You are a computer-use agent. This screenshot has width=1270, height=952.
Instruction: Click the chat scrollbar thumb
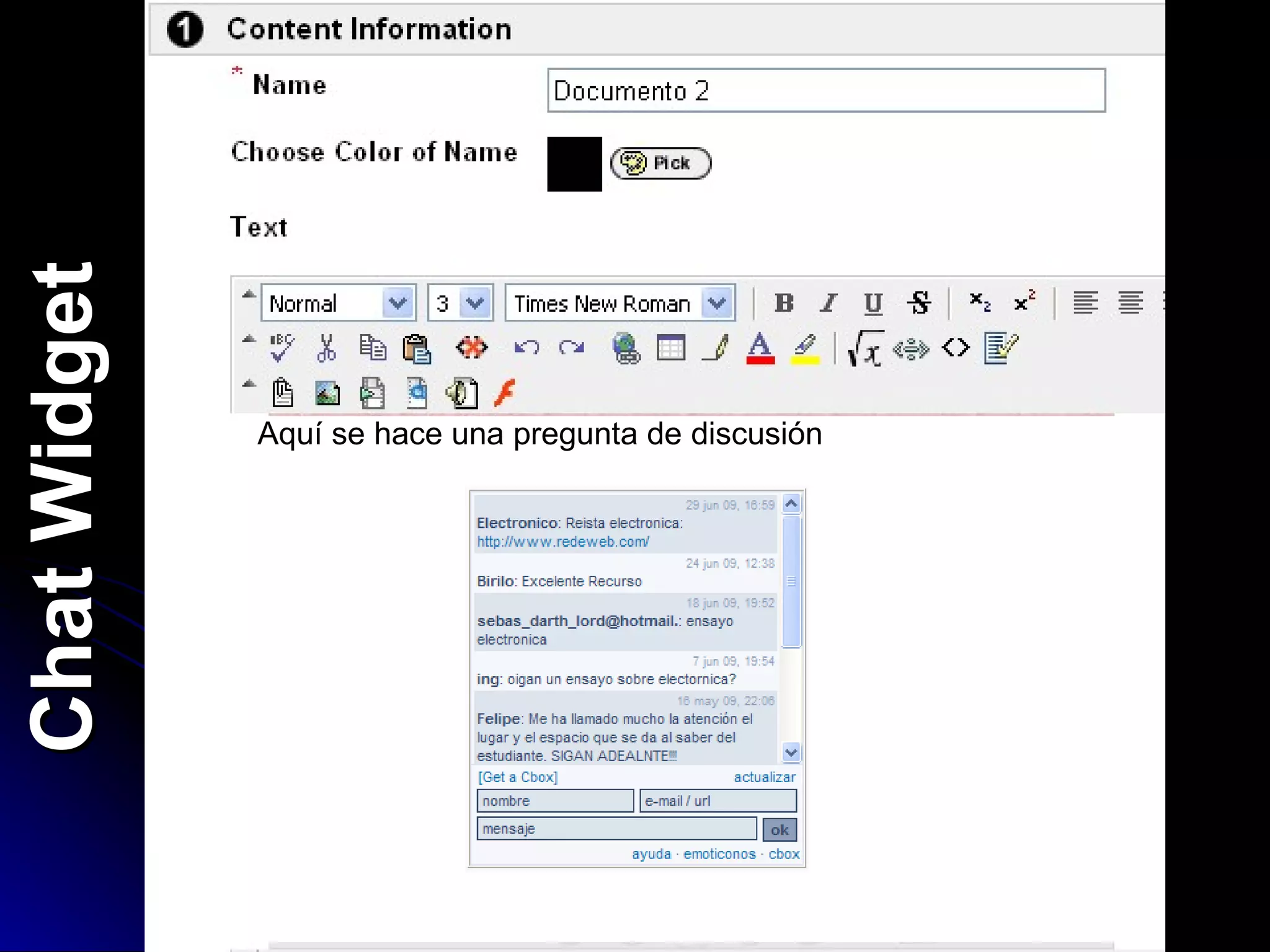[x=791, y=581]
